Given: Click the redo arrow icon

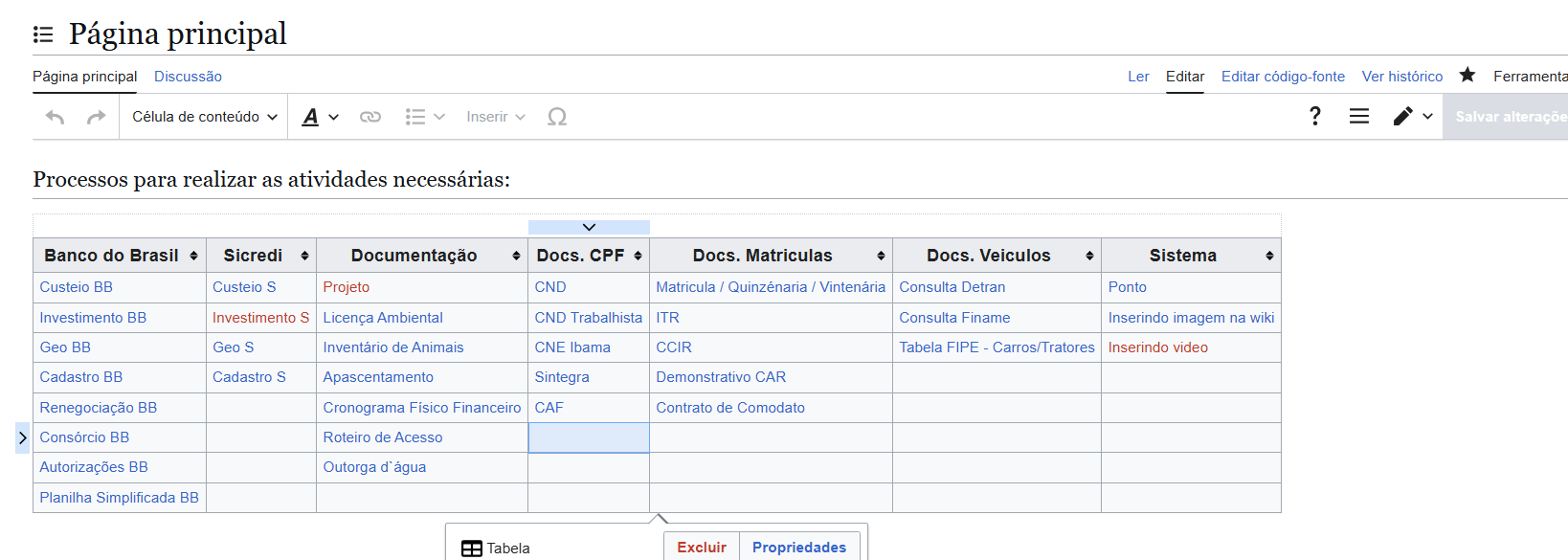Looking at the screenshot, I should pos(96,117).
